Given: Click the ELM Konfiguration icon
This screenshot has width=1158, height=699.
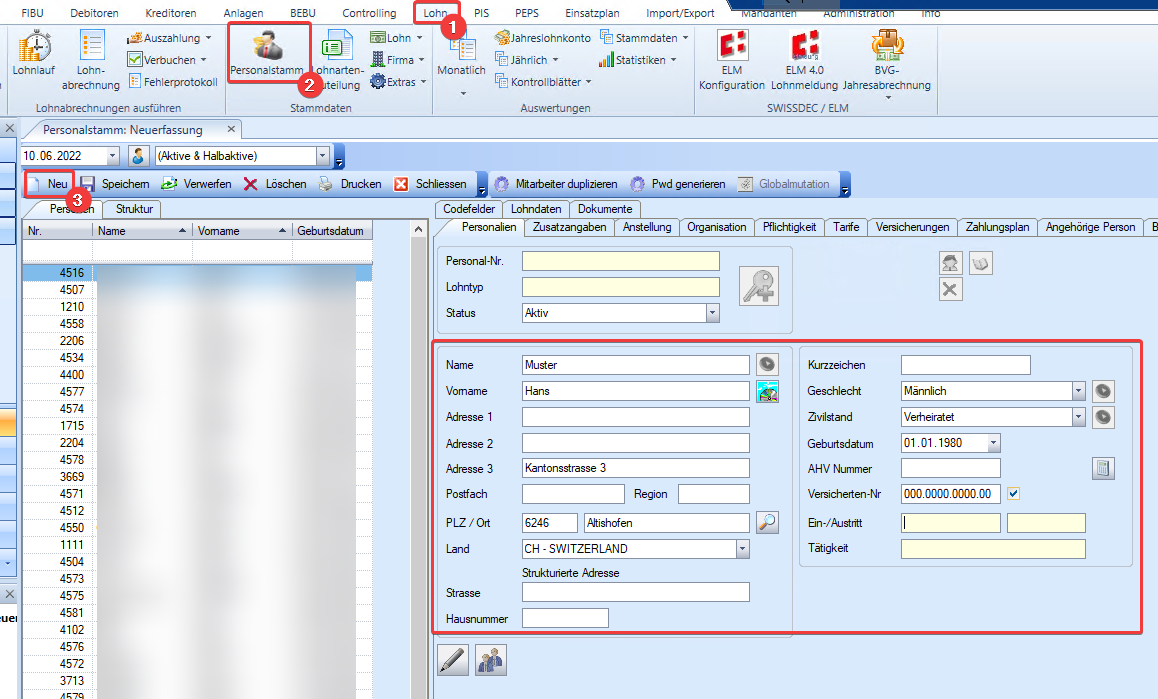Looking at the screenshot, I should point(731,60).
